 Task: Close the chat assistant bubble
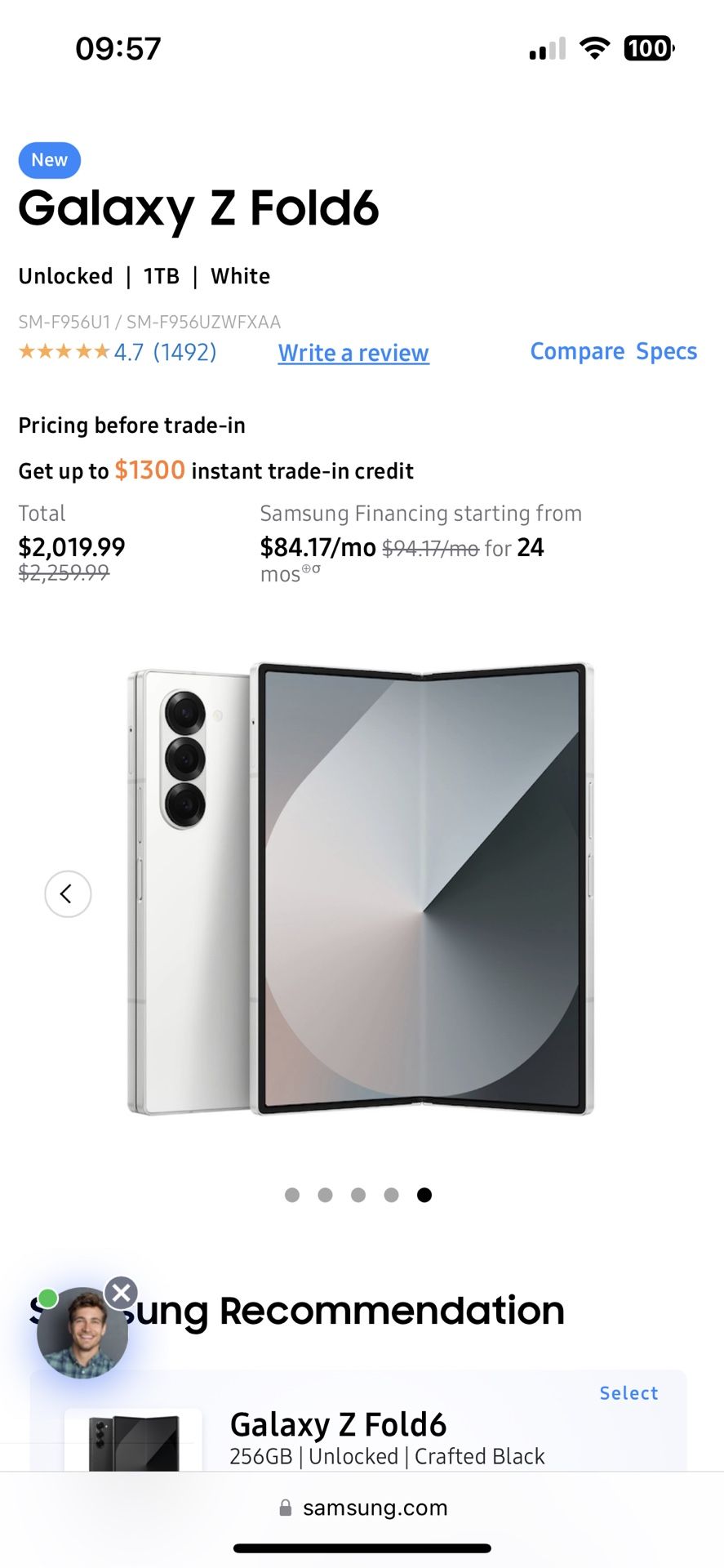pyautogui.click(x=122, y=1293)
